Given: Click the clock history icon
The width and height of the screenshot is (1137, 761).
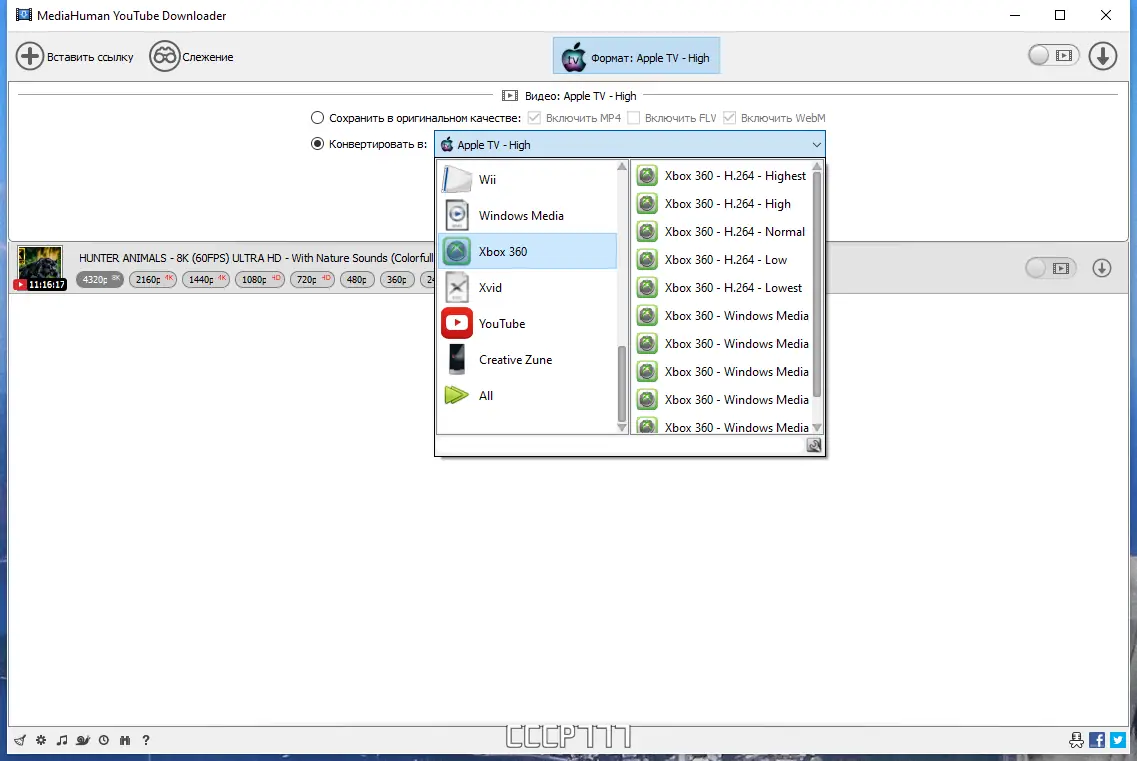Looking at the screenshot, I should [x=104, y=740].
